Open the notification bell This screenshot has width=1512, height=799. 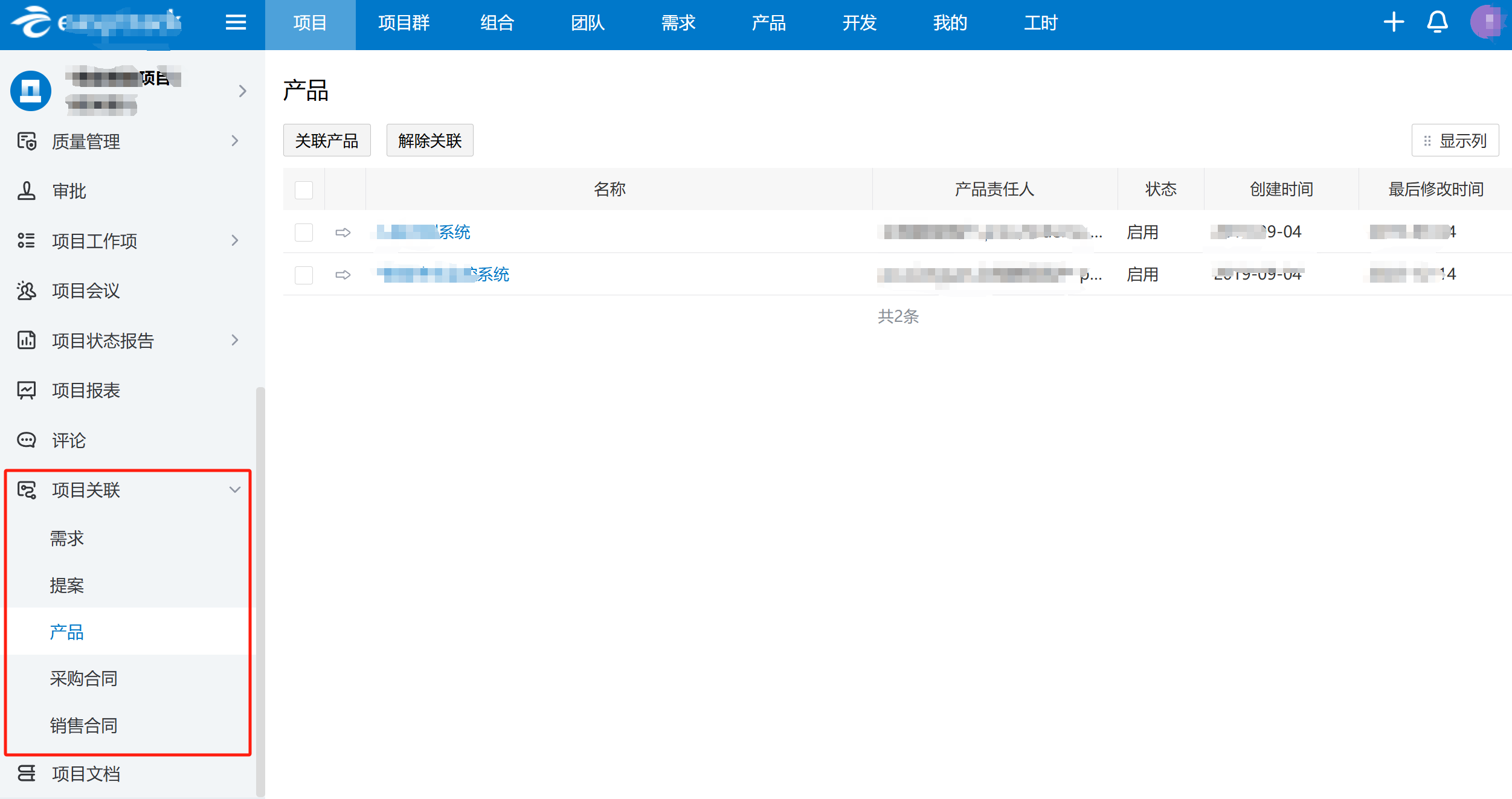point(1437,23)
